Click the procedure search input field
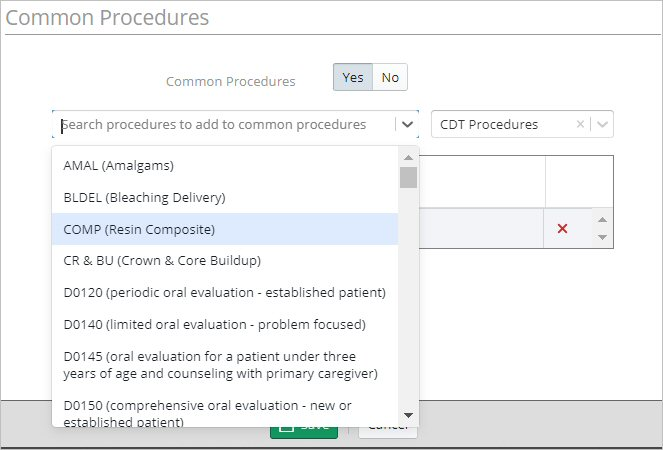 [224, 124]
